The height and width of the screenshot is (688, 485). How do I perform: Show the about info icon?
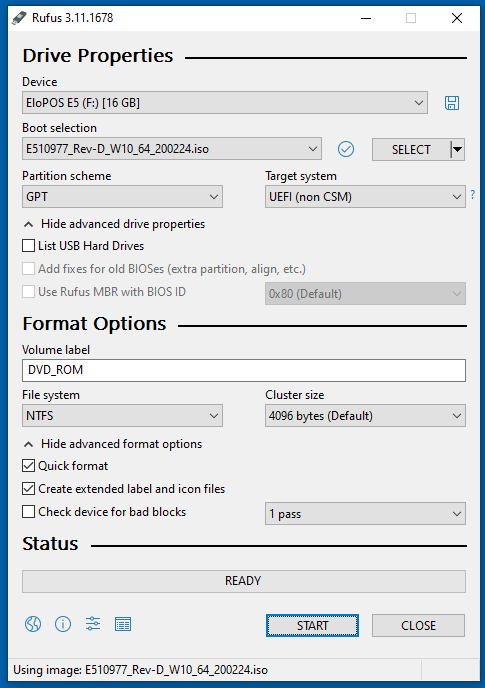click(x=63, y=624)
